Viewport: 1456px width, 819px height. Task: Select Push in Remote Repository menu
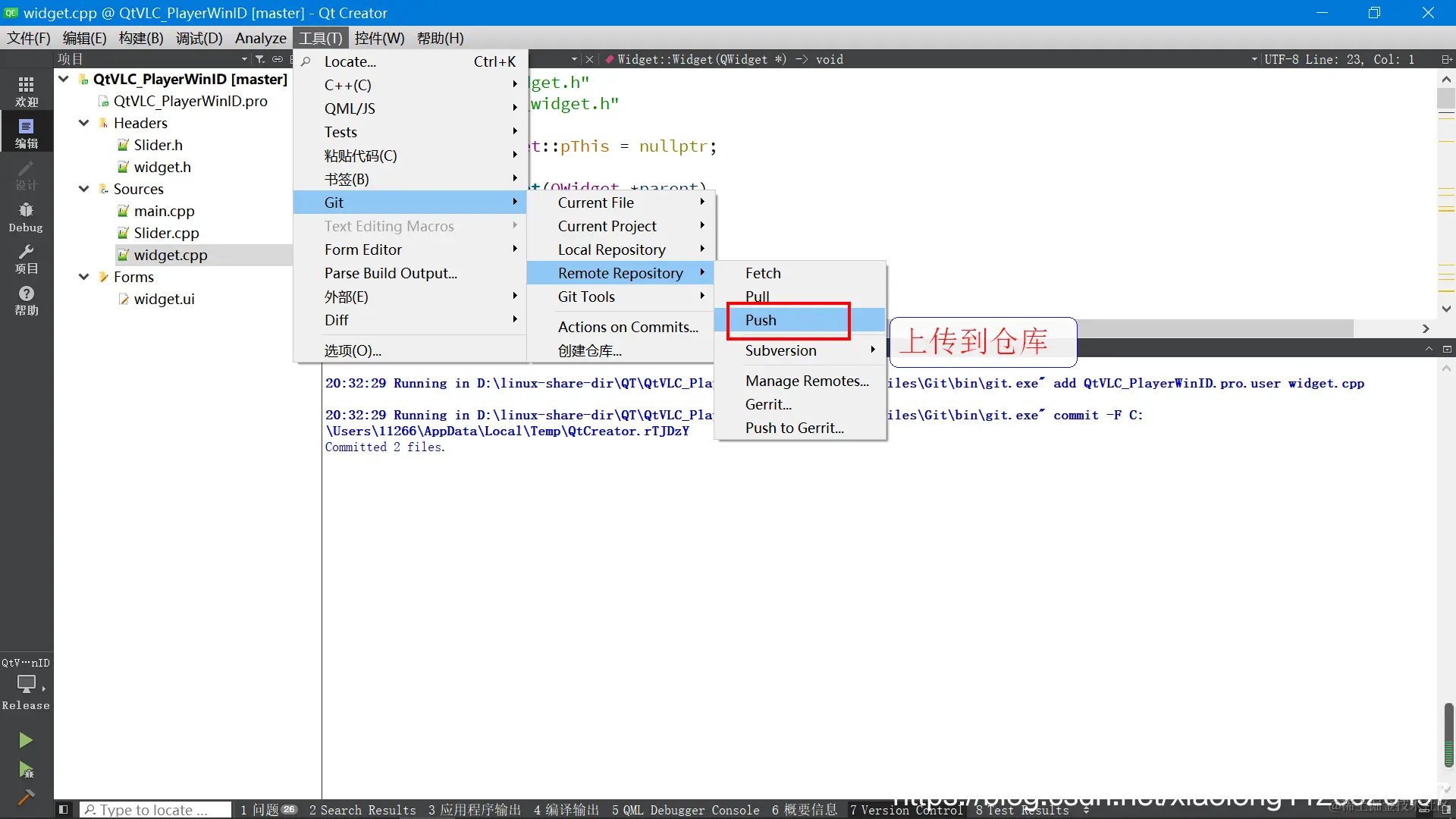[761, 320]
